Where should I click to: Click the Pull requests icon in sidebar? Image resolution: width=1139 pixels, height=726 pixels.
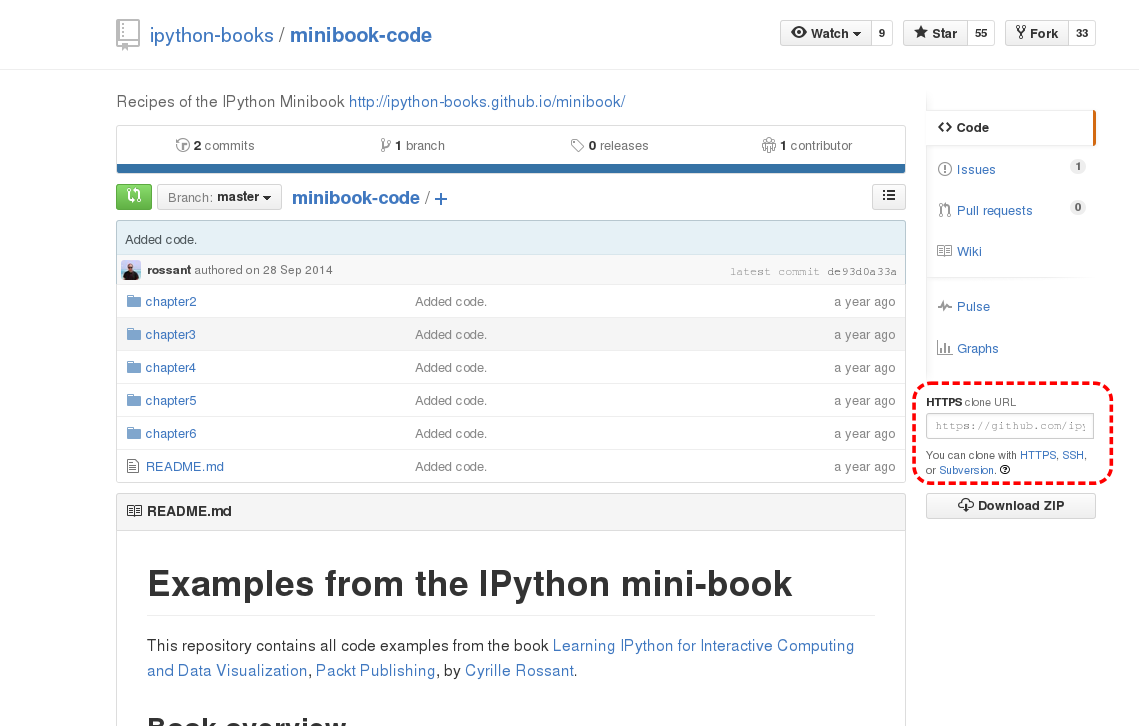(944, 210)
